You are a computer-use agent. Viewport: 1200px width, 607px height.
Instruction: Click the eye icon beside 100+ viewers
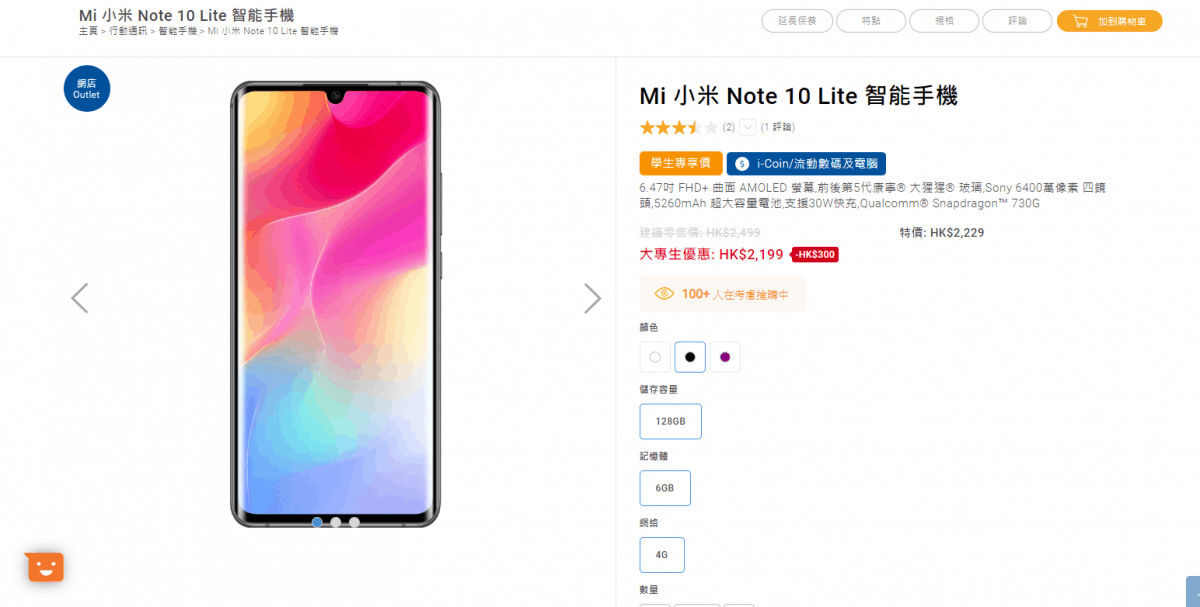point(664,294)
